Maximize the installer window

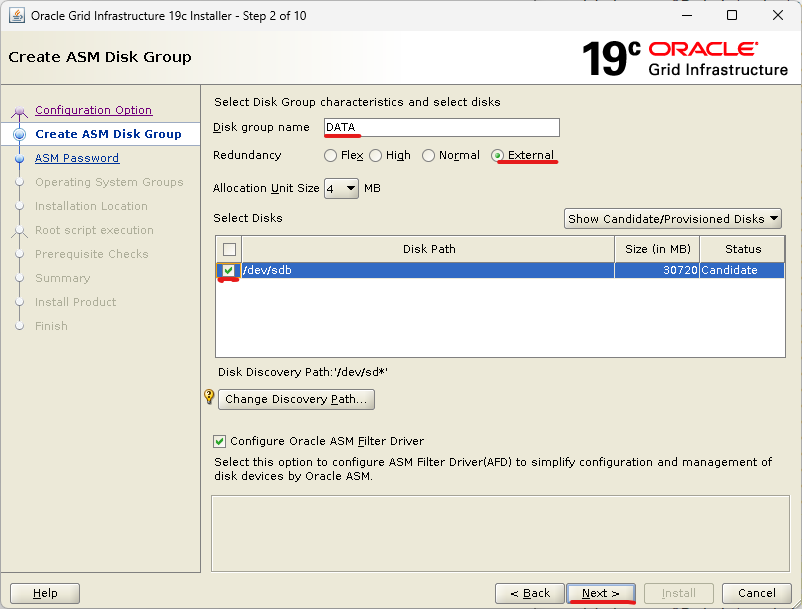tap(732, 16)
